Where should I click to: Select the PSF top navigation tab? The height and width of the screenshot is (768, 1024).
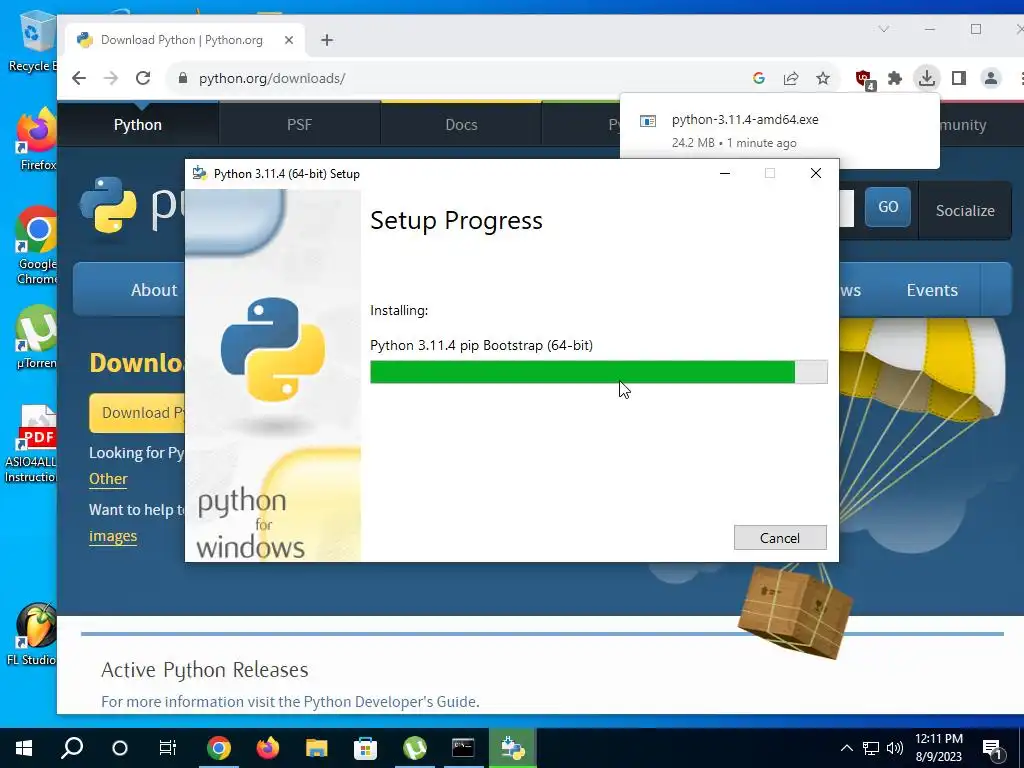tap(300, 124)
